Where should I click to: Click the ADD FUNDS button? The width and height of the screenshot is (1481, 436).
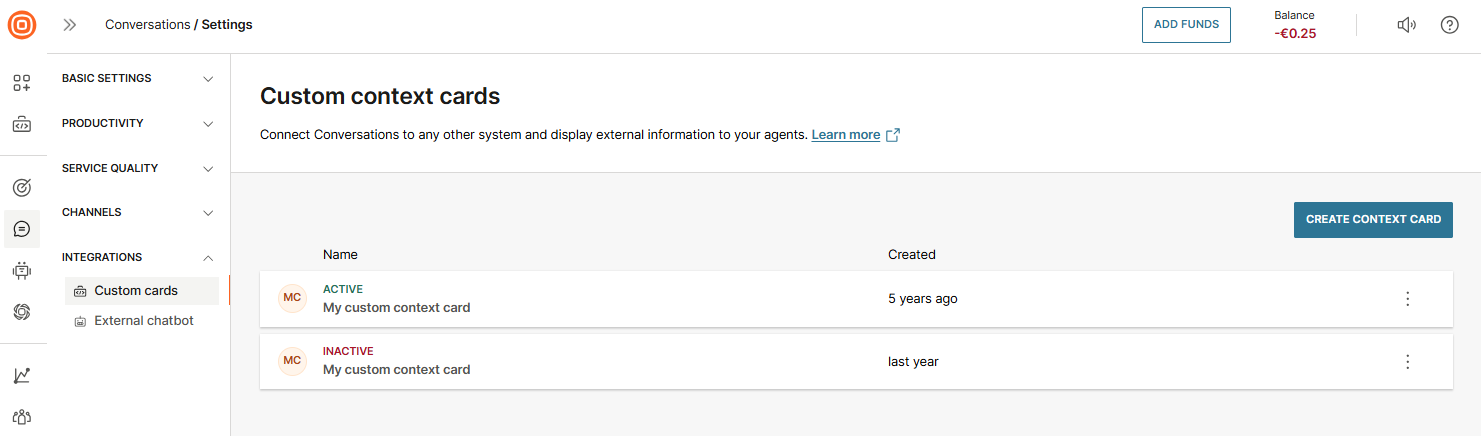1186,25
